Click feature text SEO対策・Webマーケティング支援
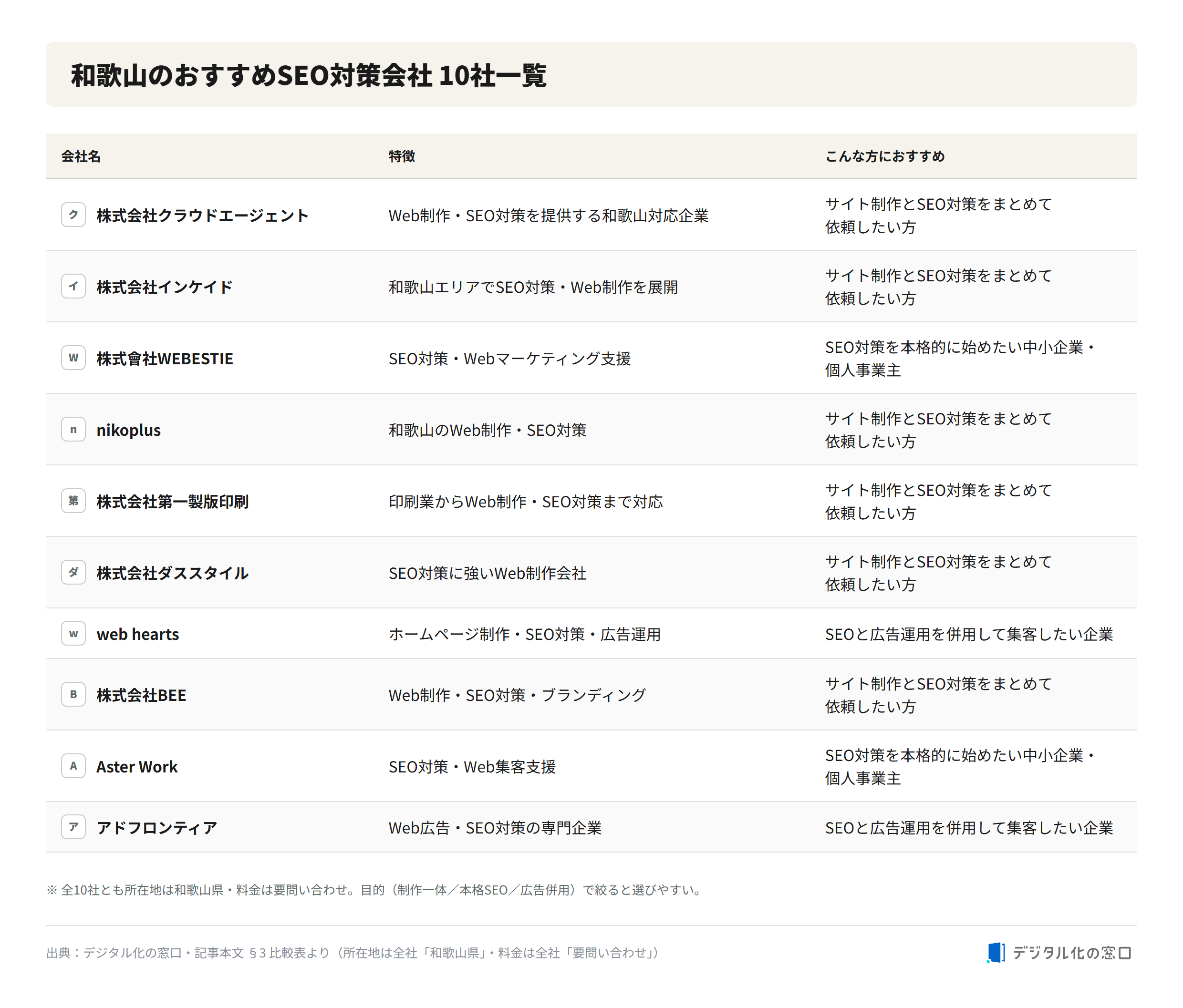The height and width of the screenshot is (1008, 1183). (510, 359)
